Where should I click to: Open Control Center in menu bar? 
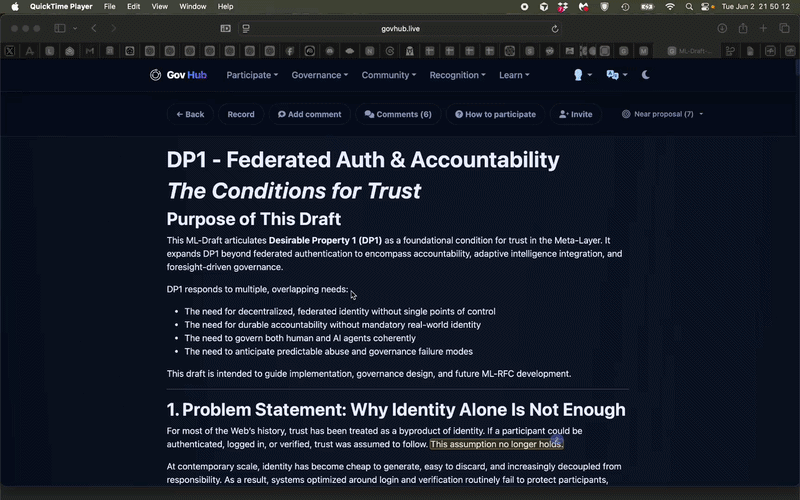click(x=707, y=7)
